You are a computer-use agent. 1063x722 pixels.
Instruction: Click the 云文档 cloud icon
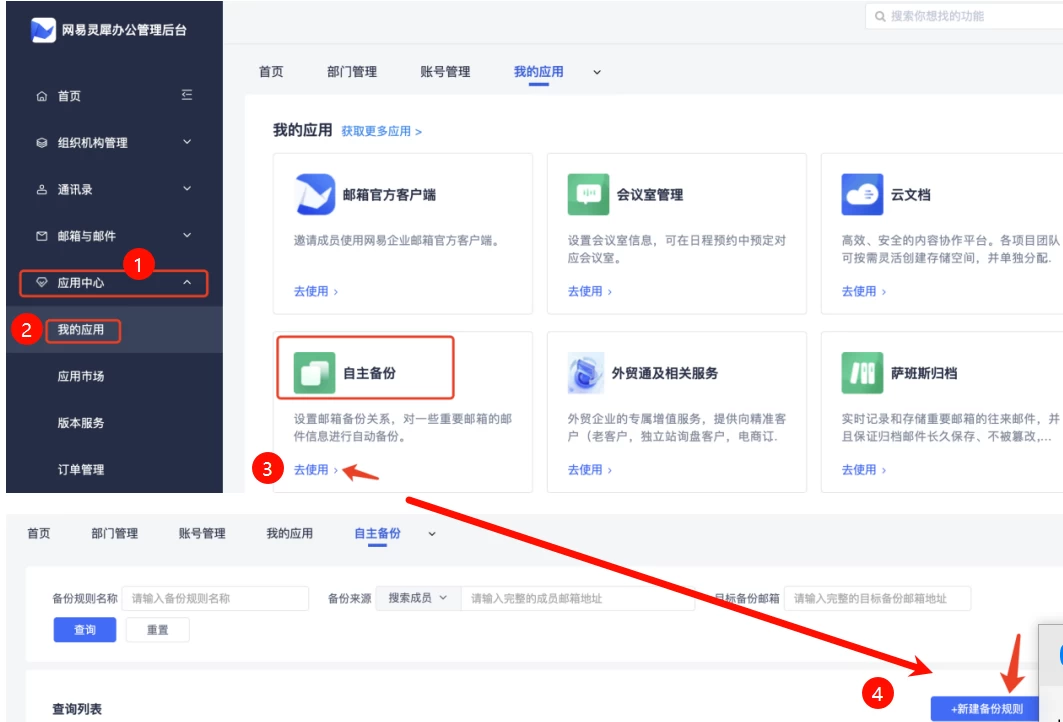click(862, 195)
